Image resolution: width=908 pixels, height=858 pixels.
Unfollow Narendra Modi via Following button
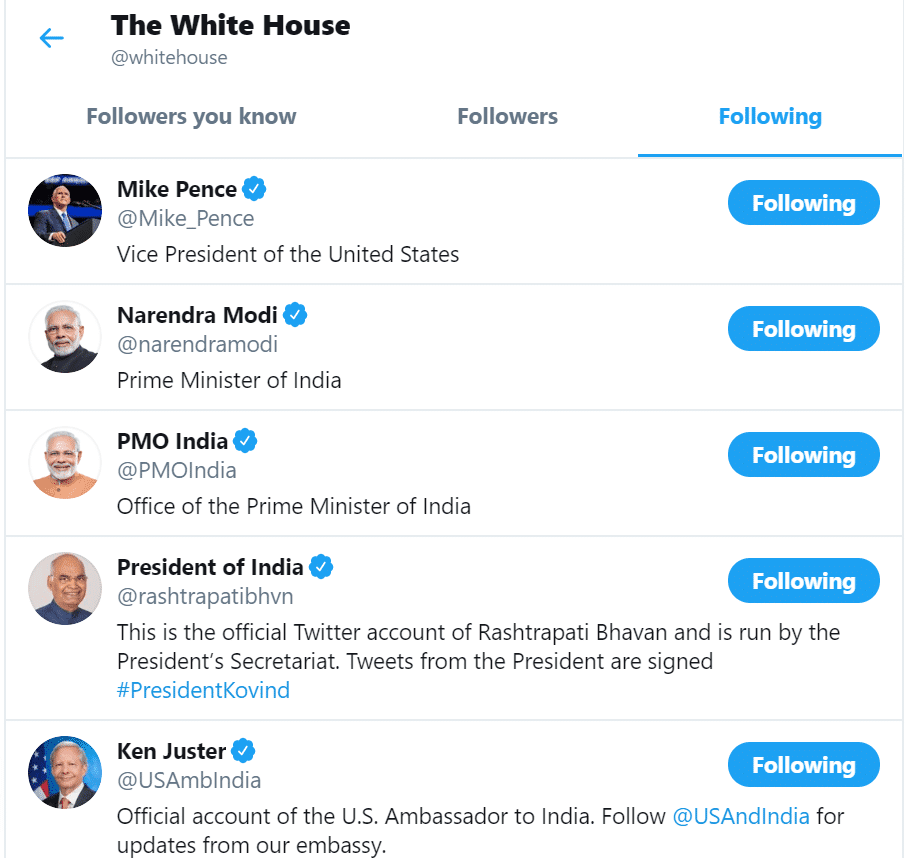coord(803,330)
